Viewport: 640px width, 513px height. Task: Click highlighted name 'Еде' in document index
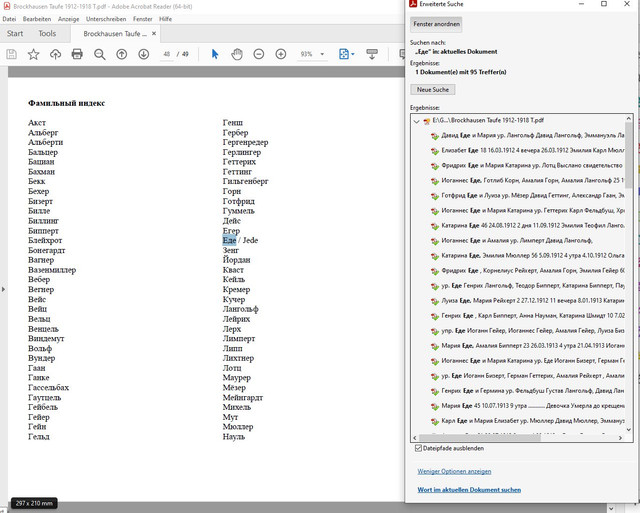229,240
